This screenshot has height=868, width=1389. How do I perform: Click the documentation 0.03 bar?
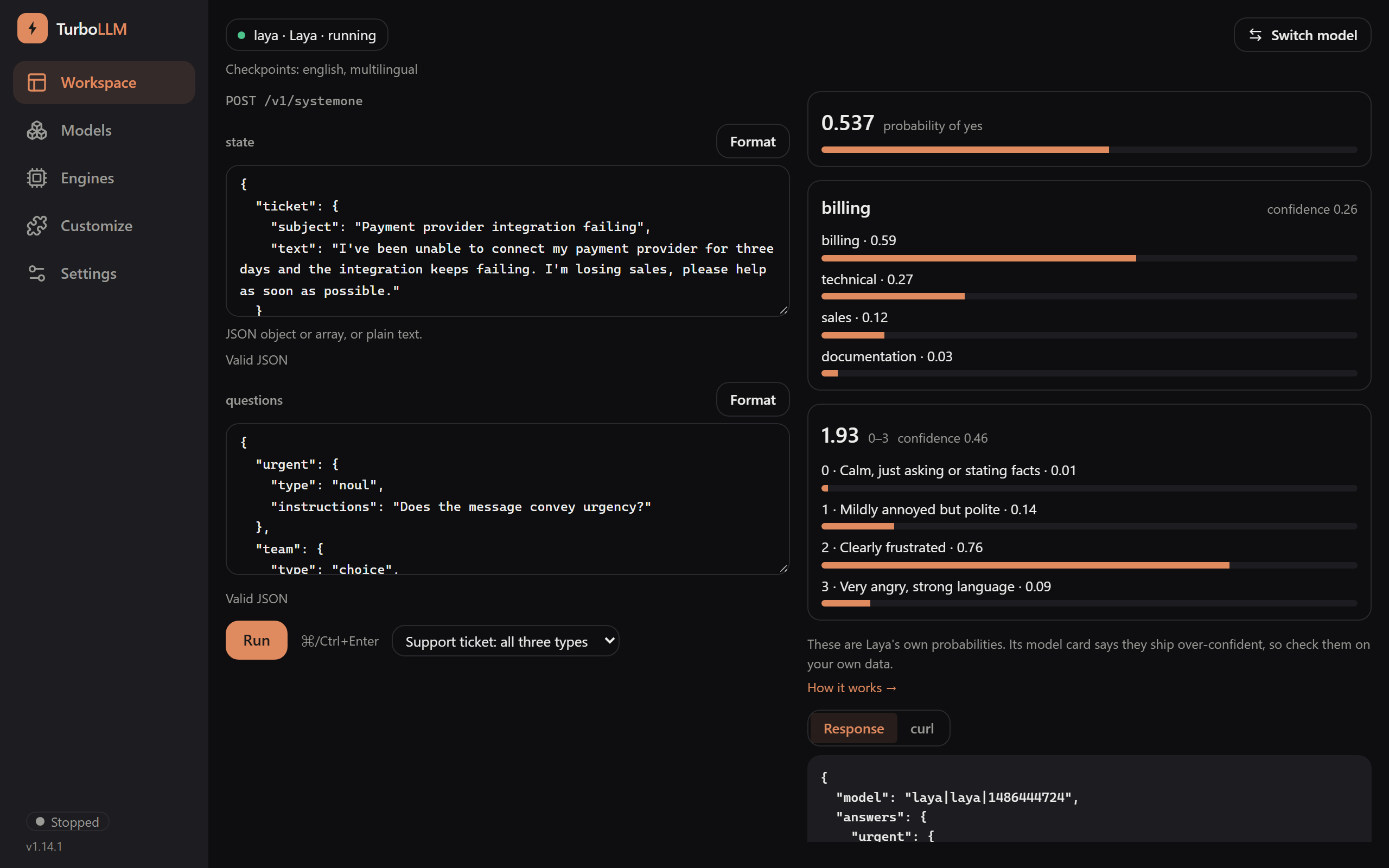point(1089,373)
